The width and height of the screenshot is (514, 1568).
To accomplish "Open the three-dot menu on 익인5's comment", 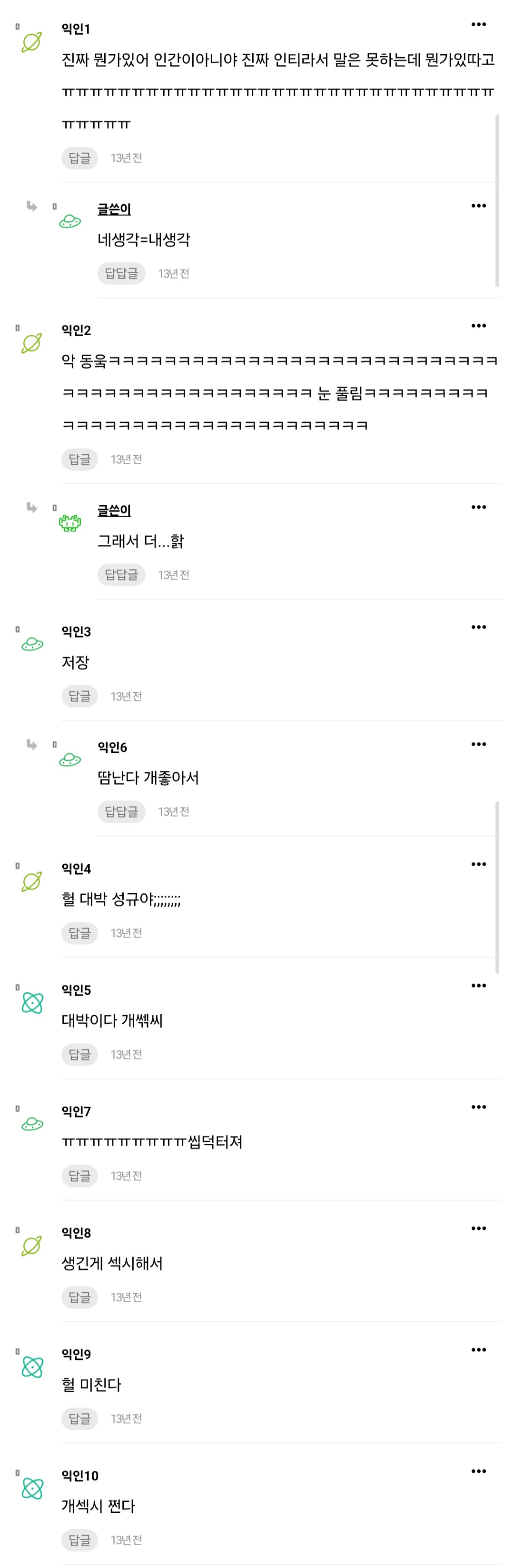I will [x=479, y=985].
